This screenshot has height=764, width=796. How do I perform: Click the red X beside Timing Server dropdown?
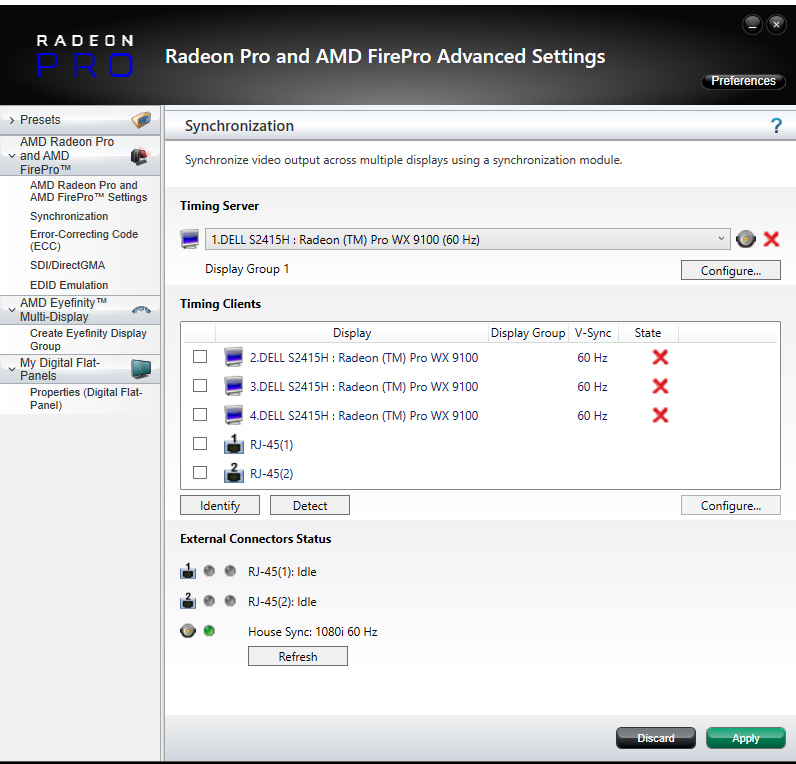[772, 239]
